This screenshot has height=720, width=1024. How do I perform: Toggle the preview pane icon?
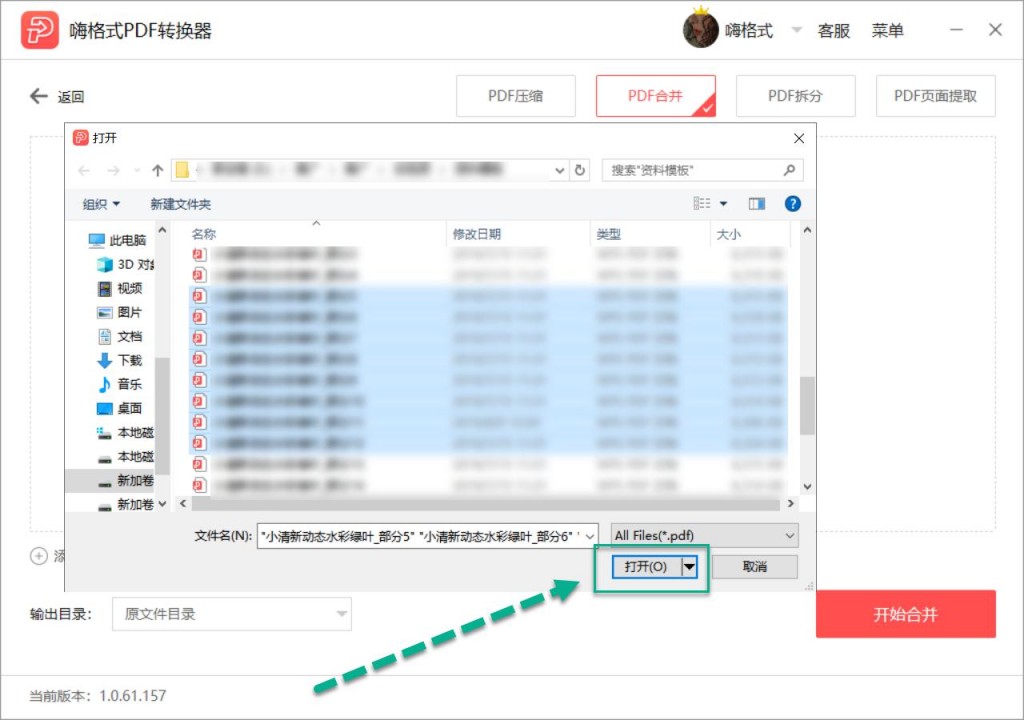(x=757, y=204)
